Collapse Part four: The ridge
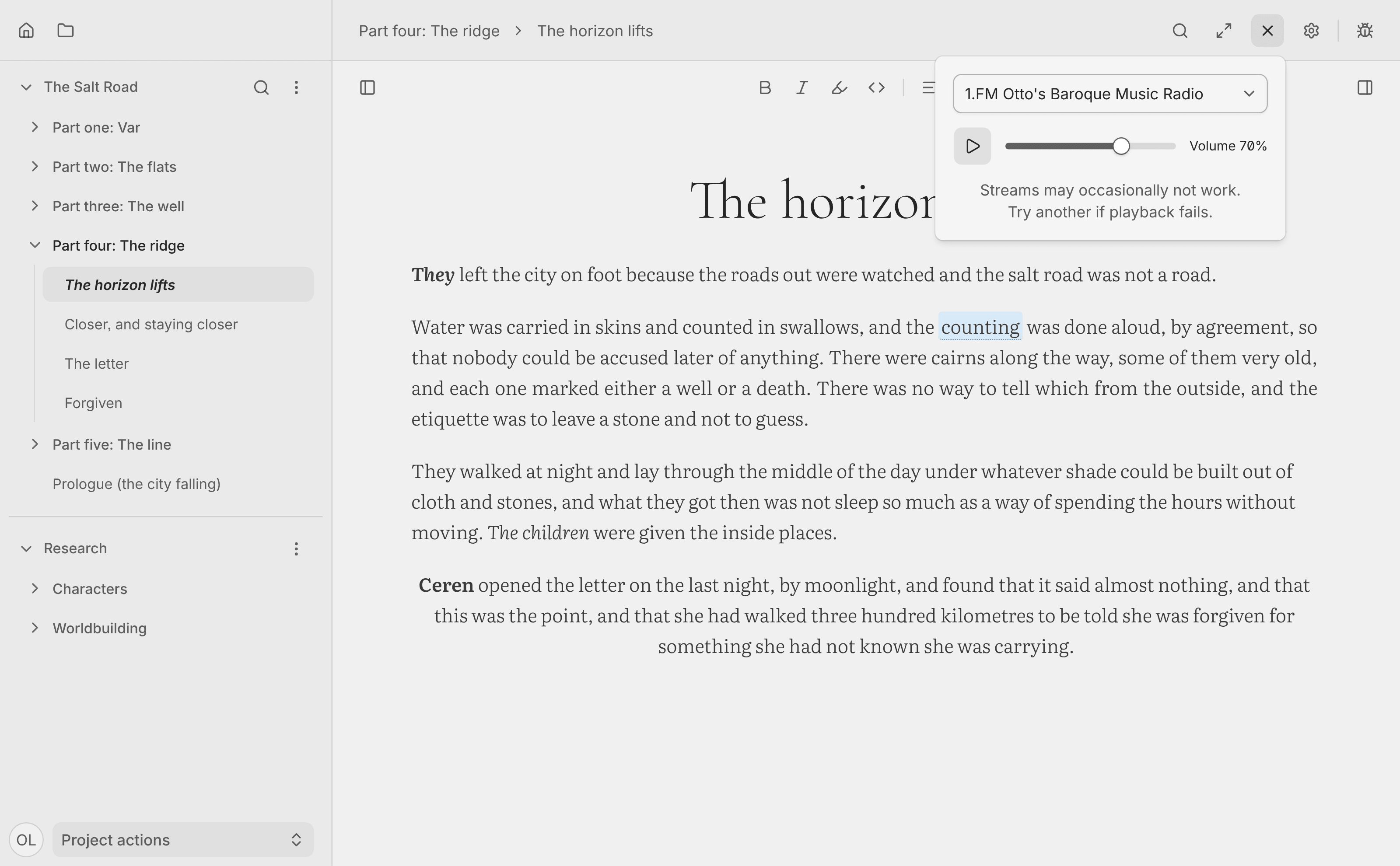 click(x=35, y=245)
